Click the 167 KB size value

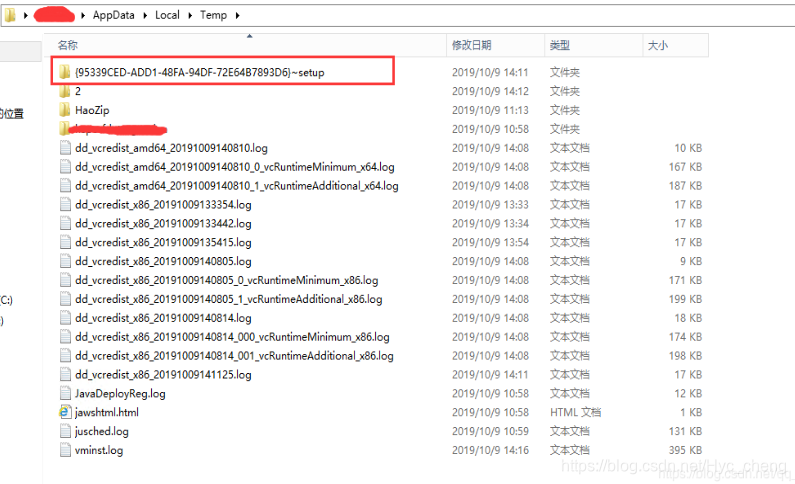[685, 167]
